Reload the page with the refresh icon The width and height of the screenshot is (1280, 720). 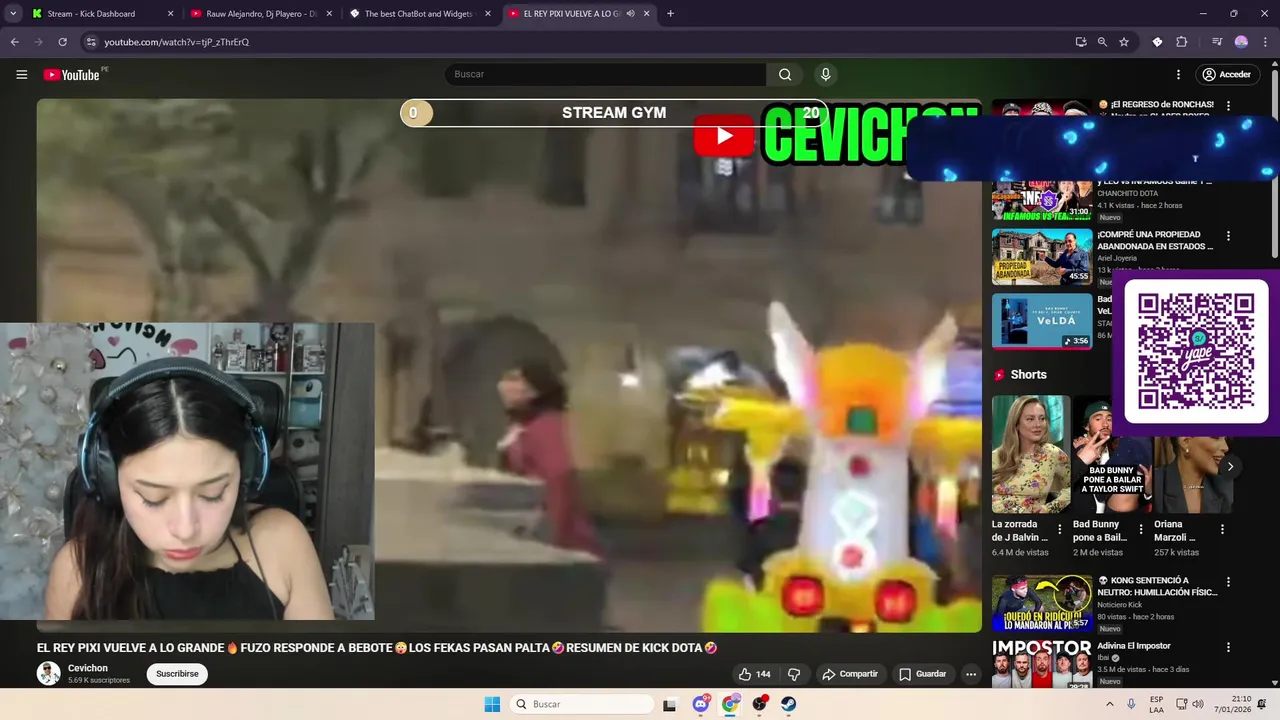click(x=62, y=42)
